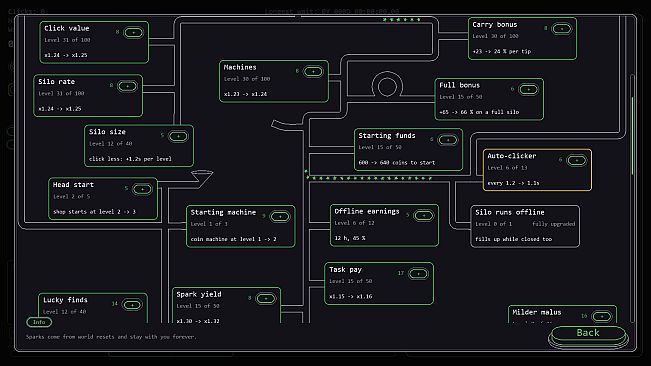Image resolution: width=651 pixels, height=366 pixels.
Task: Click the vertical scrollbar on right edge
Action: (x=632, y=136)
